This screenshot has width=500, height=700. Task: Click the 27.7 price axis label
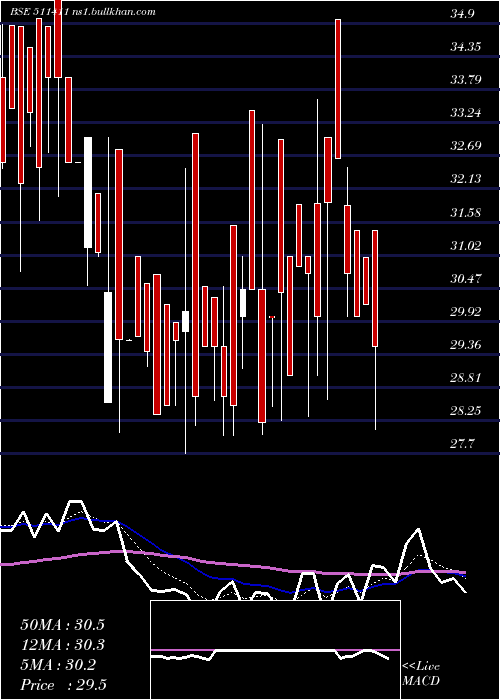(x=464, y=444)
